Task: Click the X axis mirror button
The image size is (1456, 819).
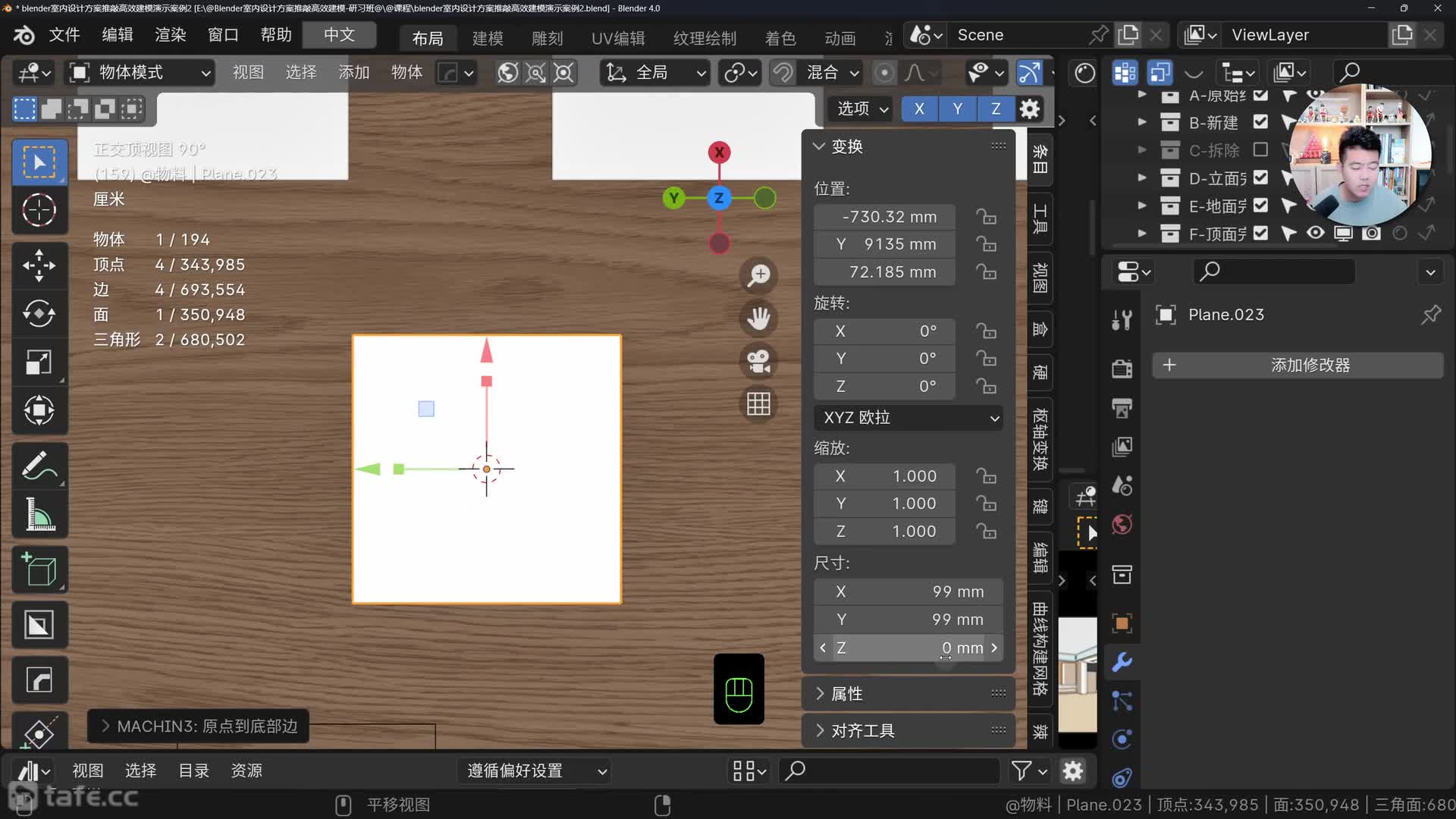Action: [x=919, y=109]
